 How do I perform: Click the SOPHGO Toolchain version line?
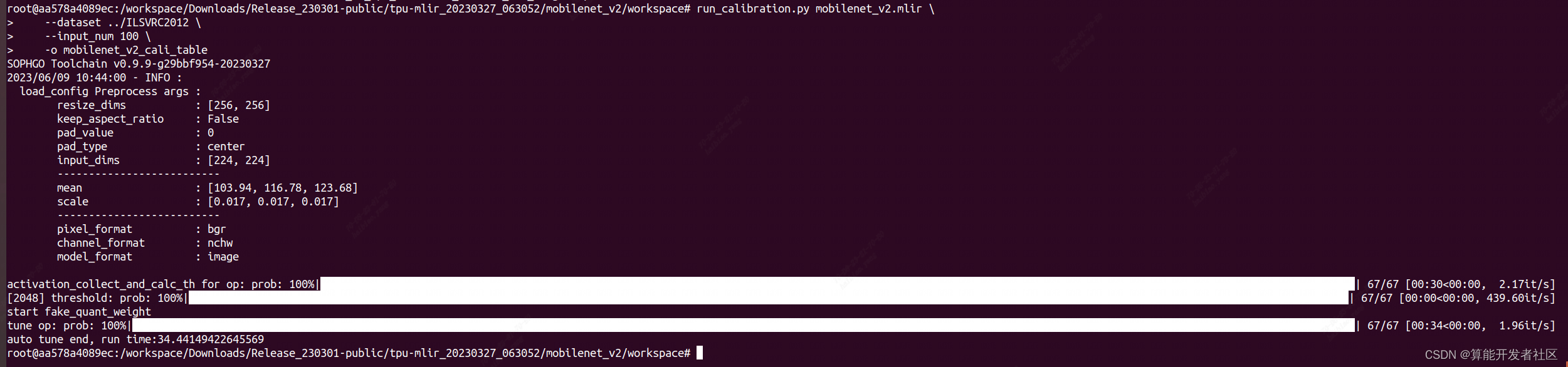click(139, 64)
